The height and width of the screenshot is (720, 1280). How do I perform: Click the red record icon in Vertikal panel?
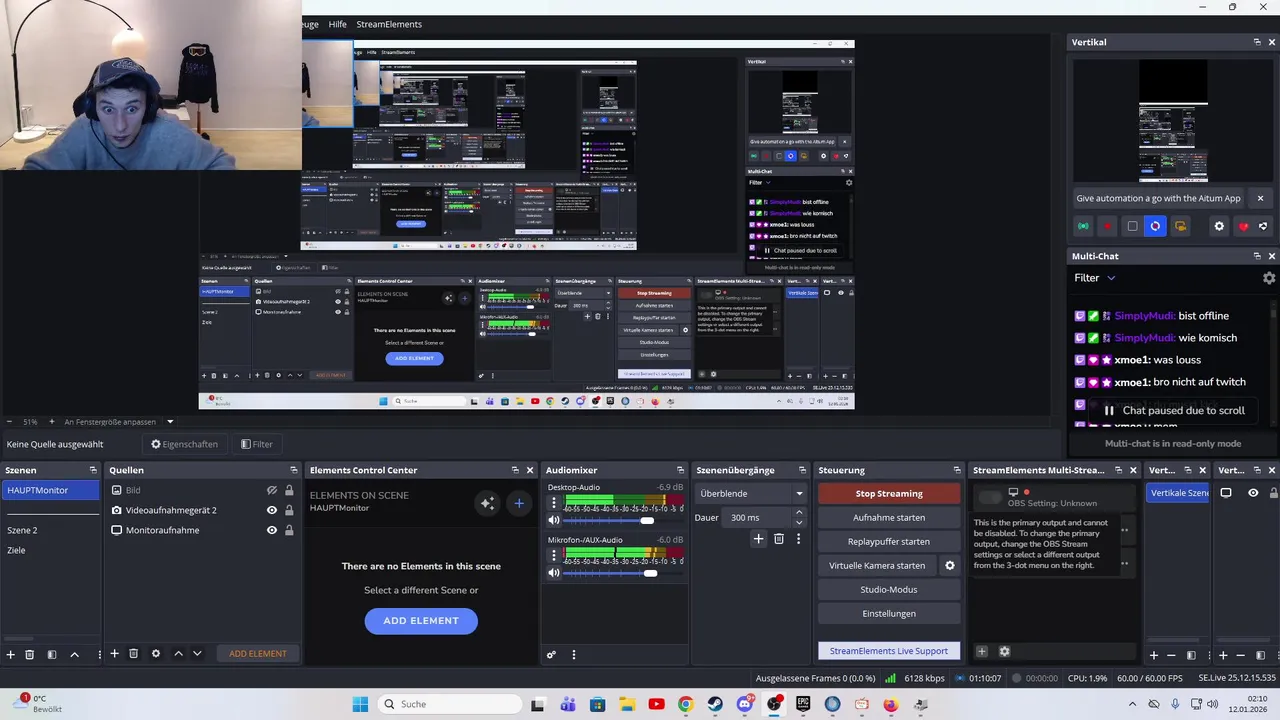tap(1107, 227)
